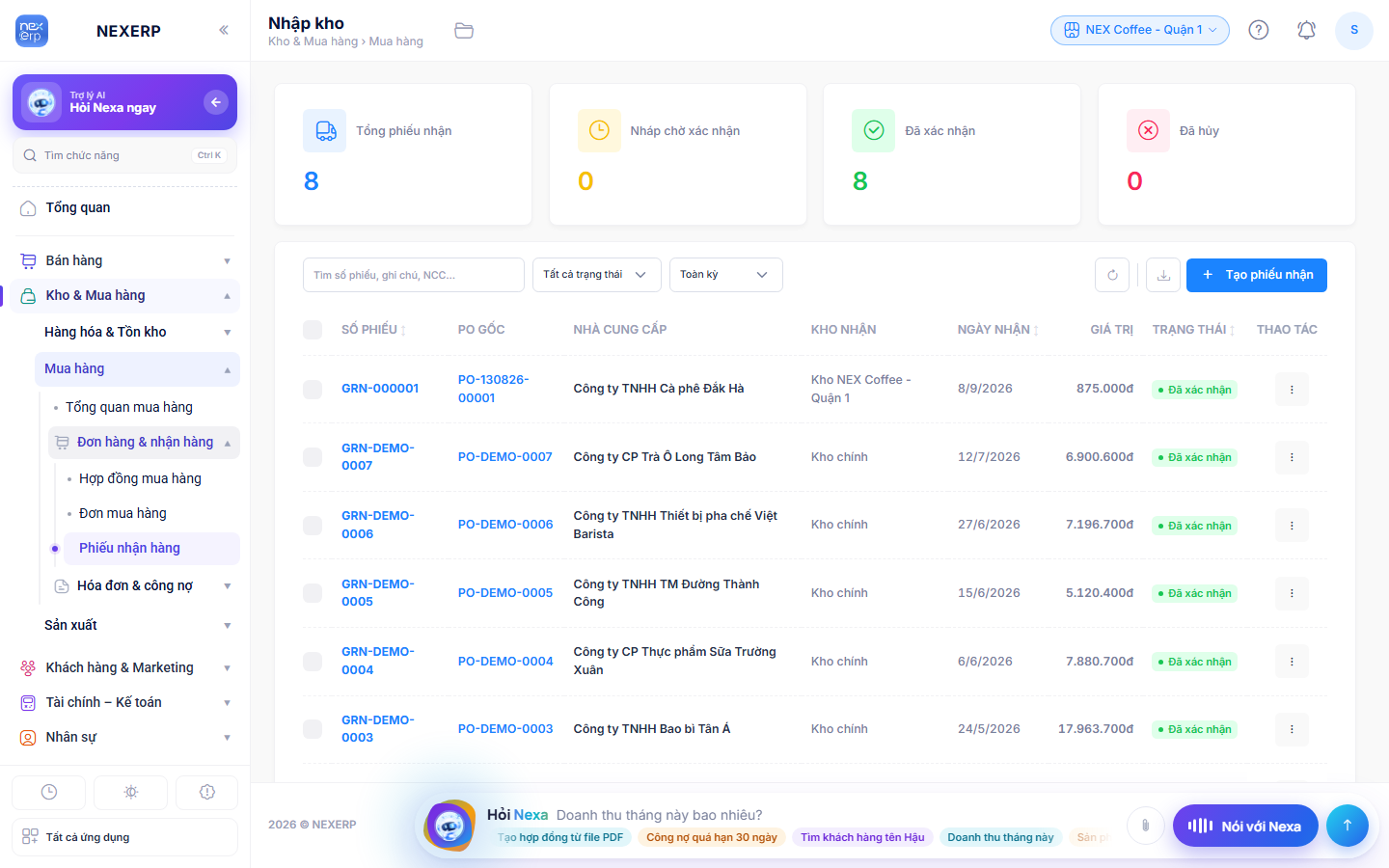Click the Nói với Nexa voice button

click(x=1245, y=826)
